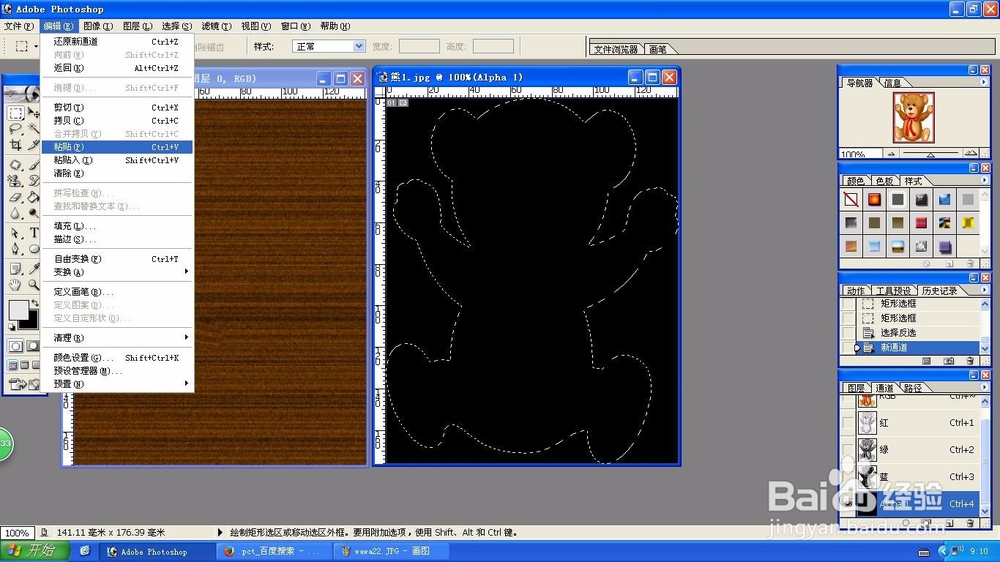Toggle visibility of Red (红) channel
This screenshot has width=1000, height=562.
click(x=848, y=422)
